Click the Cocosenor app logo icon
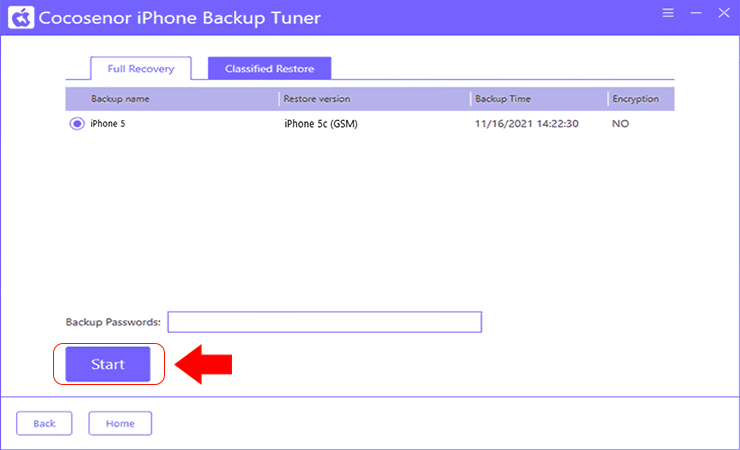This screenshot has width=740, height=450. tap(21, 17)
